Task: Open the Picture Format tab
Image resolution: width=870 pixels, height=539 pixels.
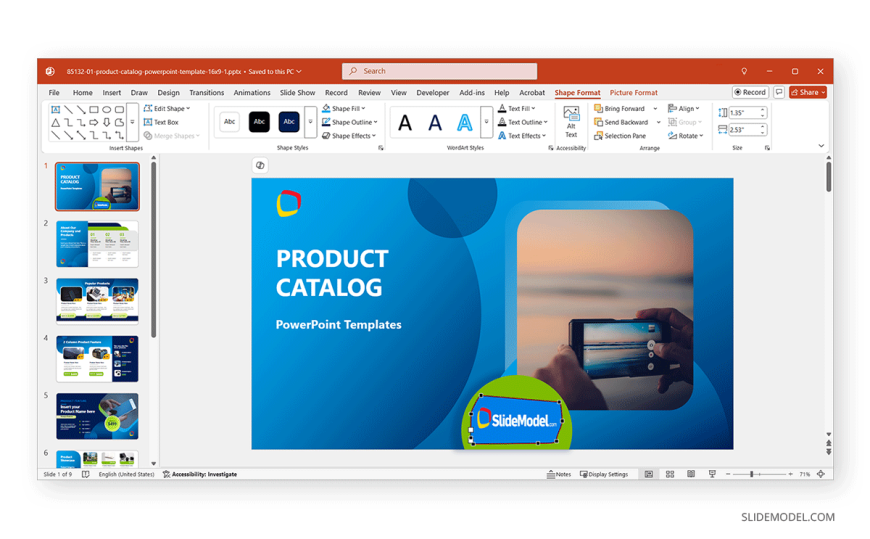Action: point(634,93)
